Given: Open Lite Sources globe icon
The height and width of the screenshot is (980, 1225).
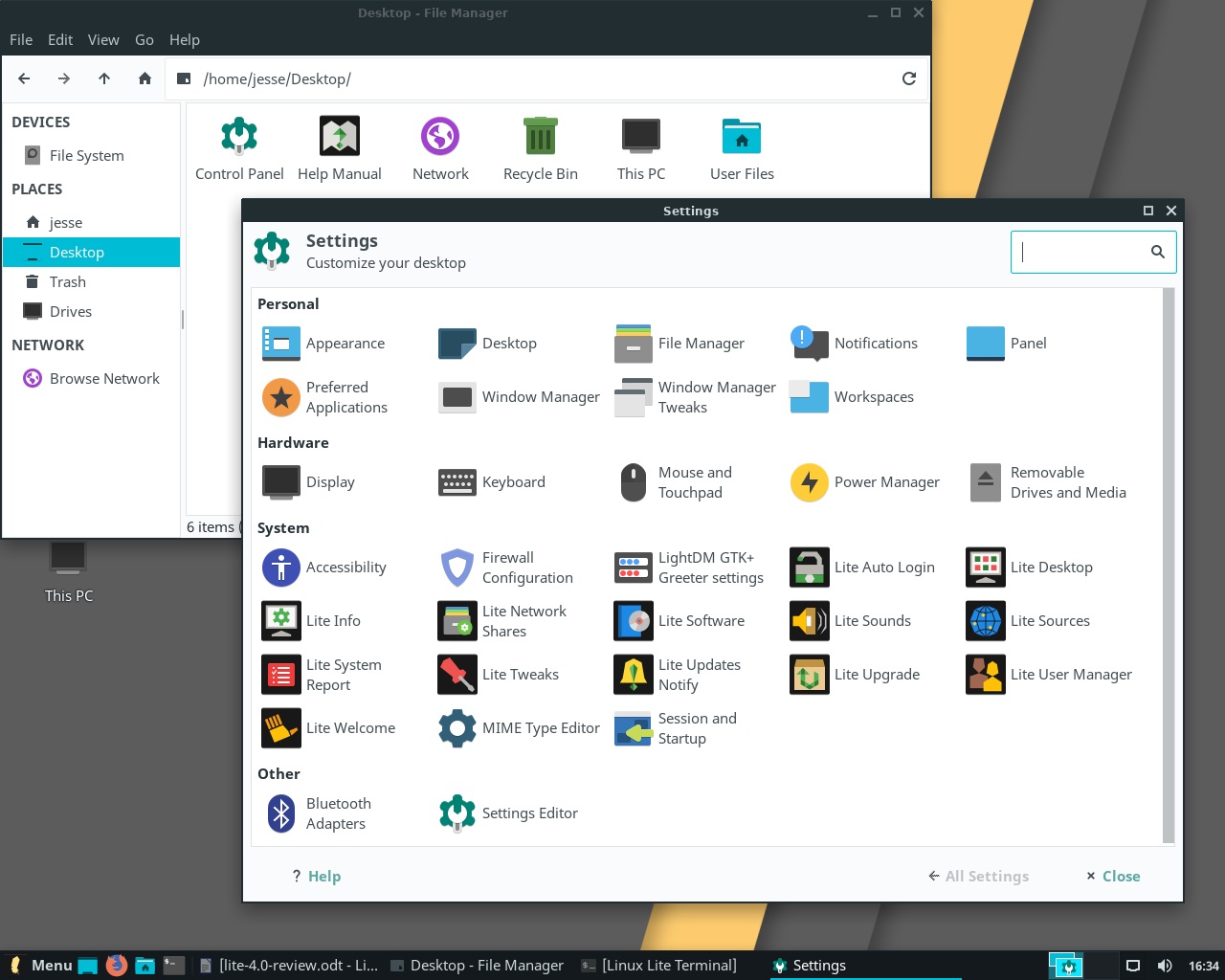Looking at the screenshot, I should click(x=986, y=621).
